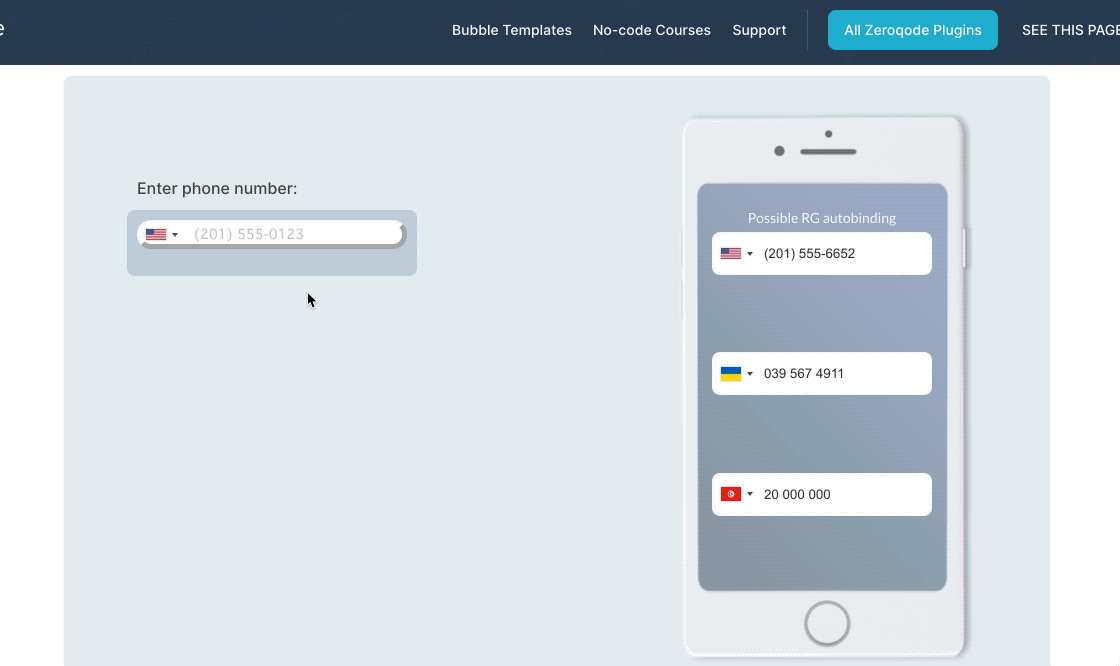Click the Enter phone number input field
1120x666 pixels.
[280, 233]
